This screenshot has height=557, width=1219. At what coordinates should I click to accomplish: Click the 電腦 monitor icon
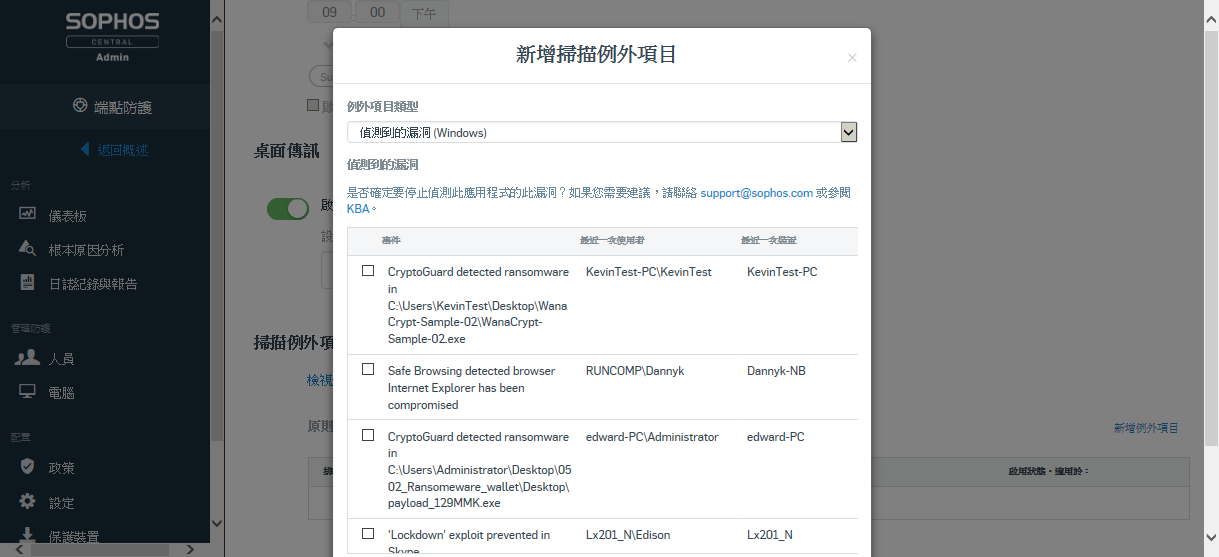(28, 392)
